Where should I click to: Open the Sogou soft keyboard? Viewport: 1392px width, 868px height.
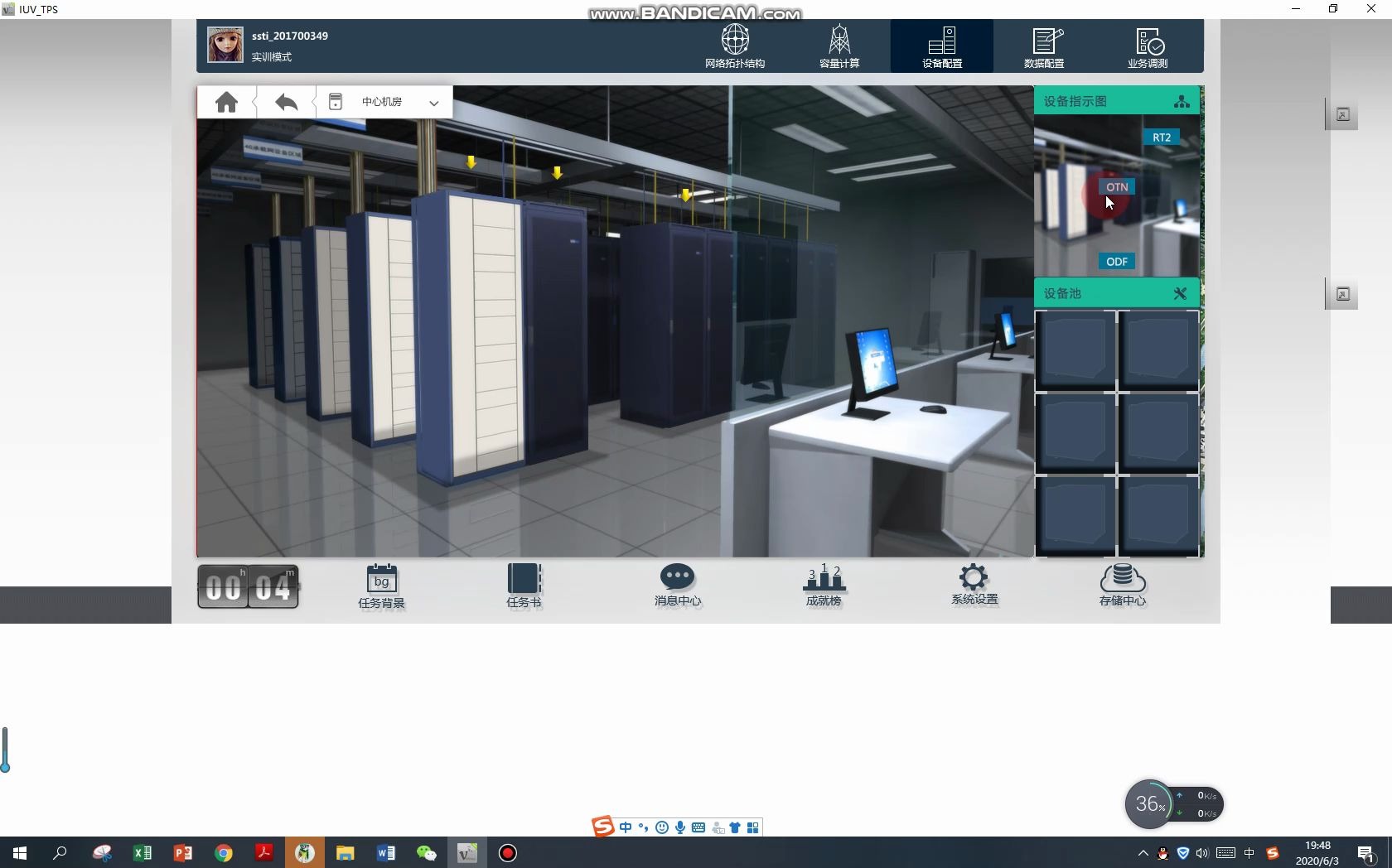(x=698, y=827)
